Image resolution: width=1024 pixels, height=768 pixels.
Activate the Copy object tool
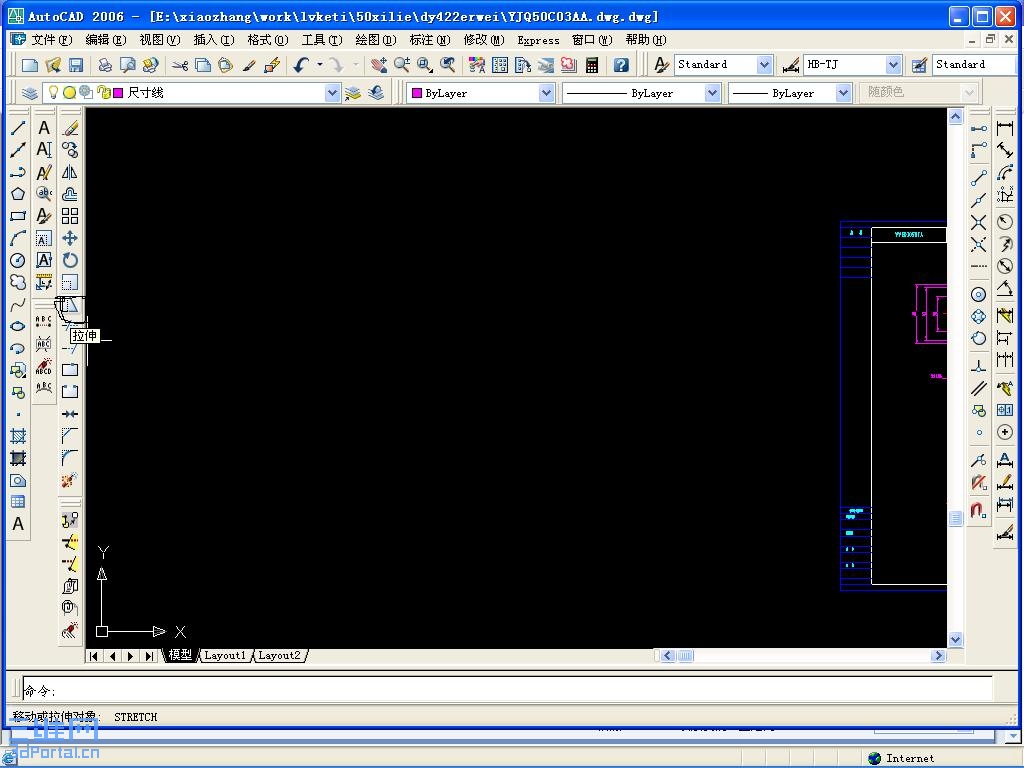(70, 150)
